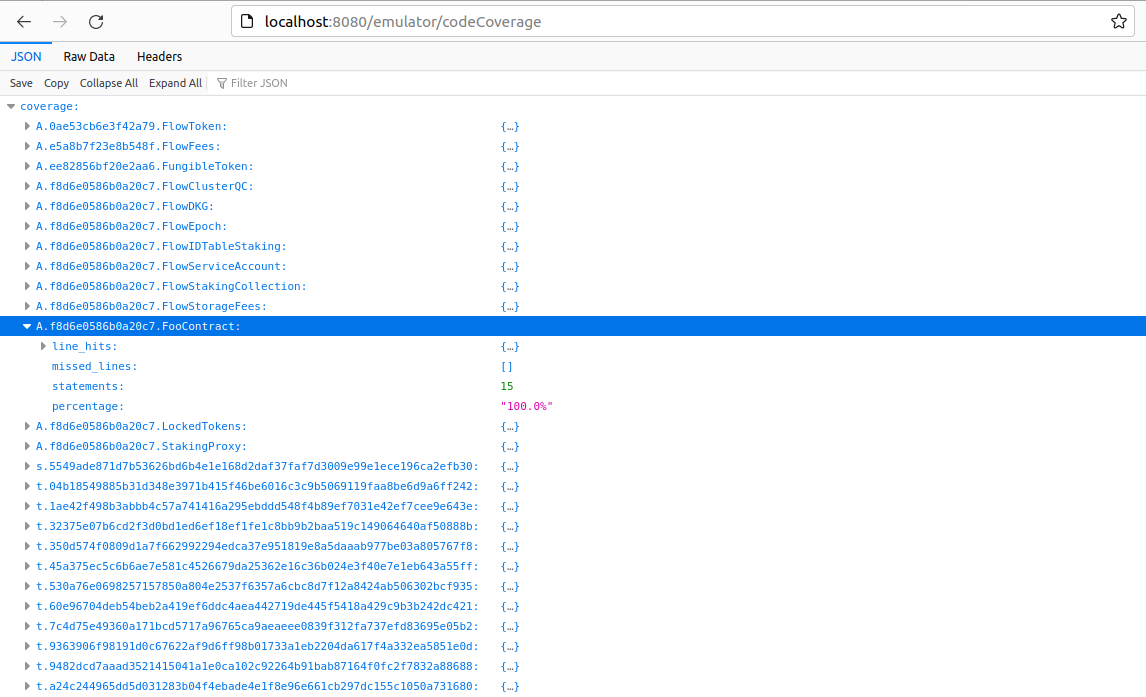Click the FlowToken collapsed object value
Image resolution: width=1146 pixels, height=697 pixels.
point(510,126)
